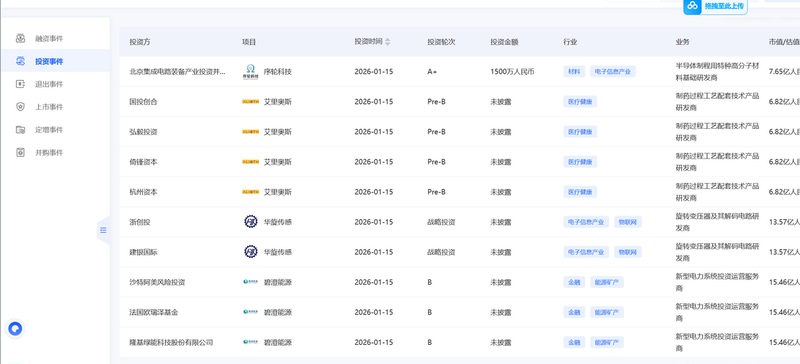Open 艾里奥斯 name in 弘毅投资 row
Viewport: 800px width, 364px height.
click(278, 132)
